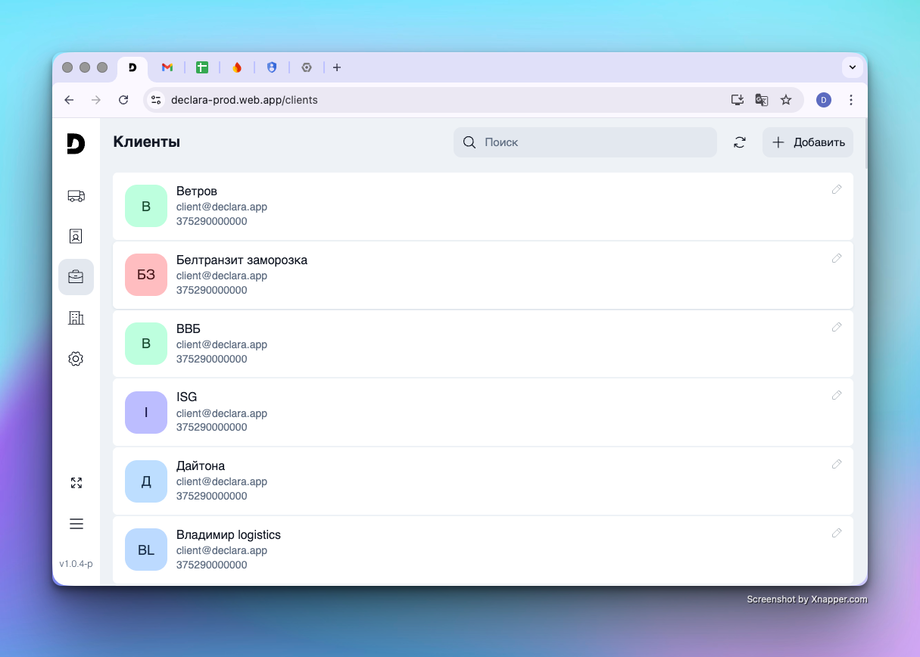
Task: Click the blue BL avatar
Action: pos(146,550)
